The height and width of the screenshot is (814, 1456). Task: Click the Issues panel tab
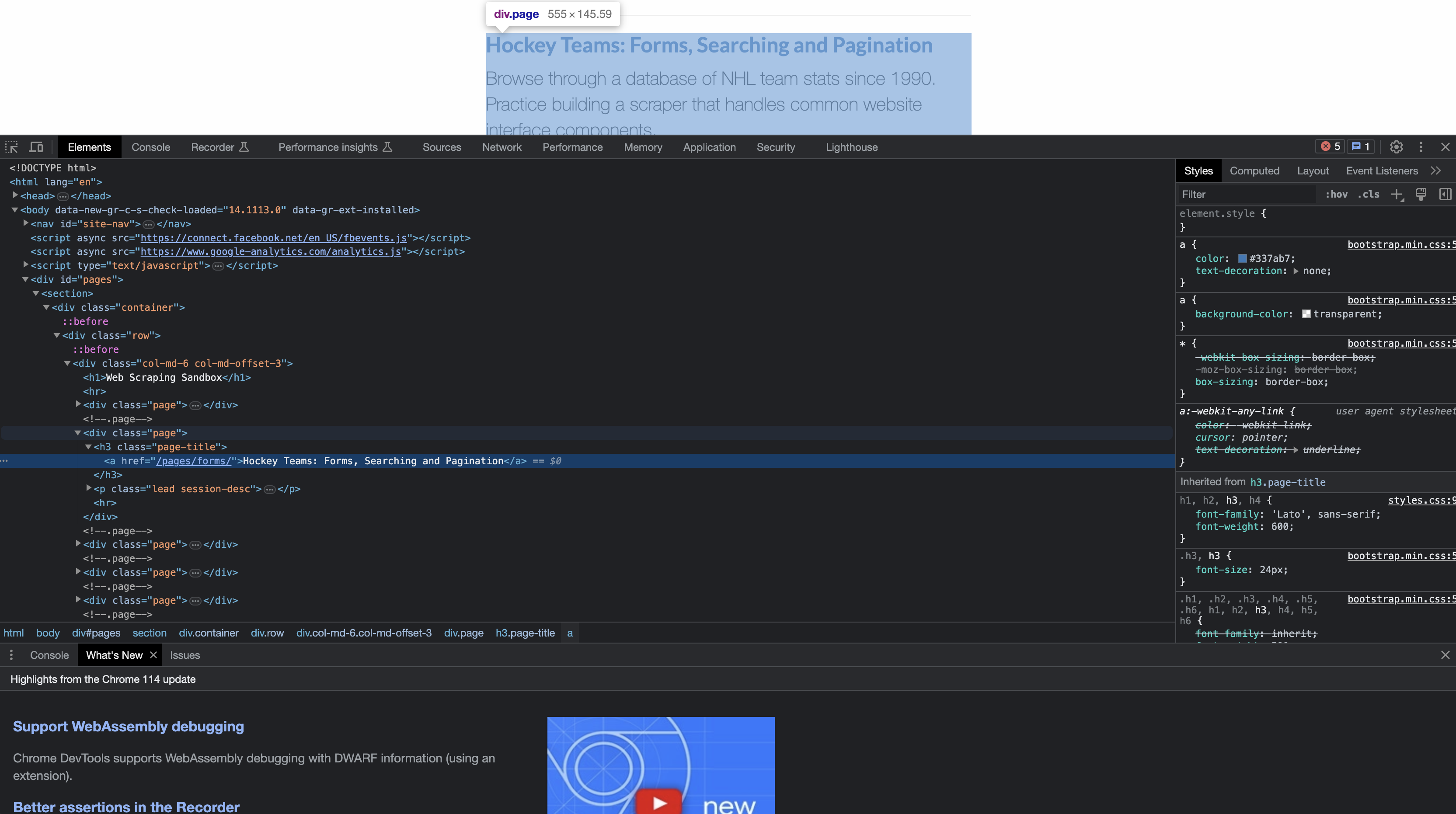pos(184,655)
